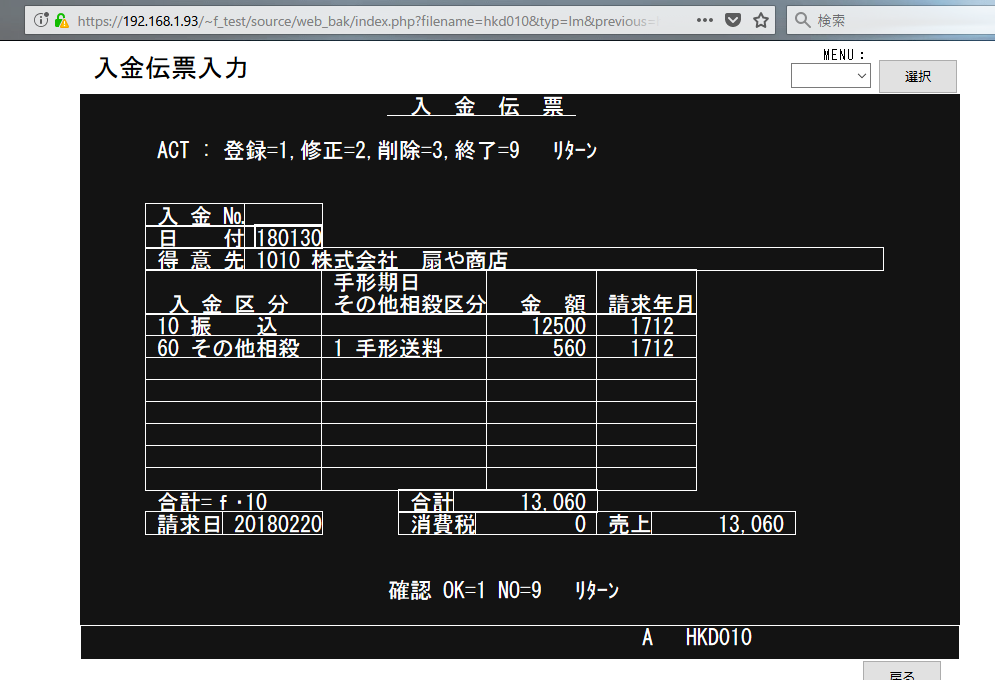The height and width of the screenshot is (680, 995).
Task: Click the 戻る button at bottom
Action: pyautogui.click(x=901, y=672)
